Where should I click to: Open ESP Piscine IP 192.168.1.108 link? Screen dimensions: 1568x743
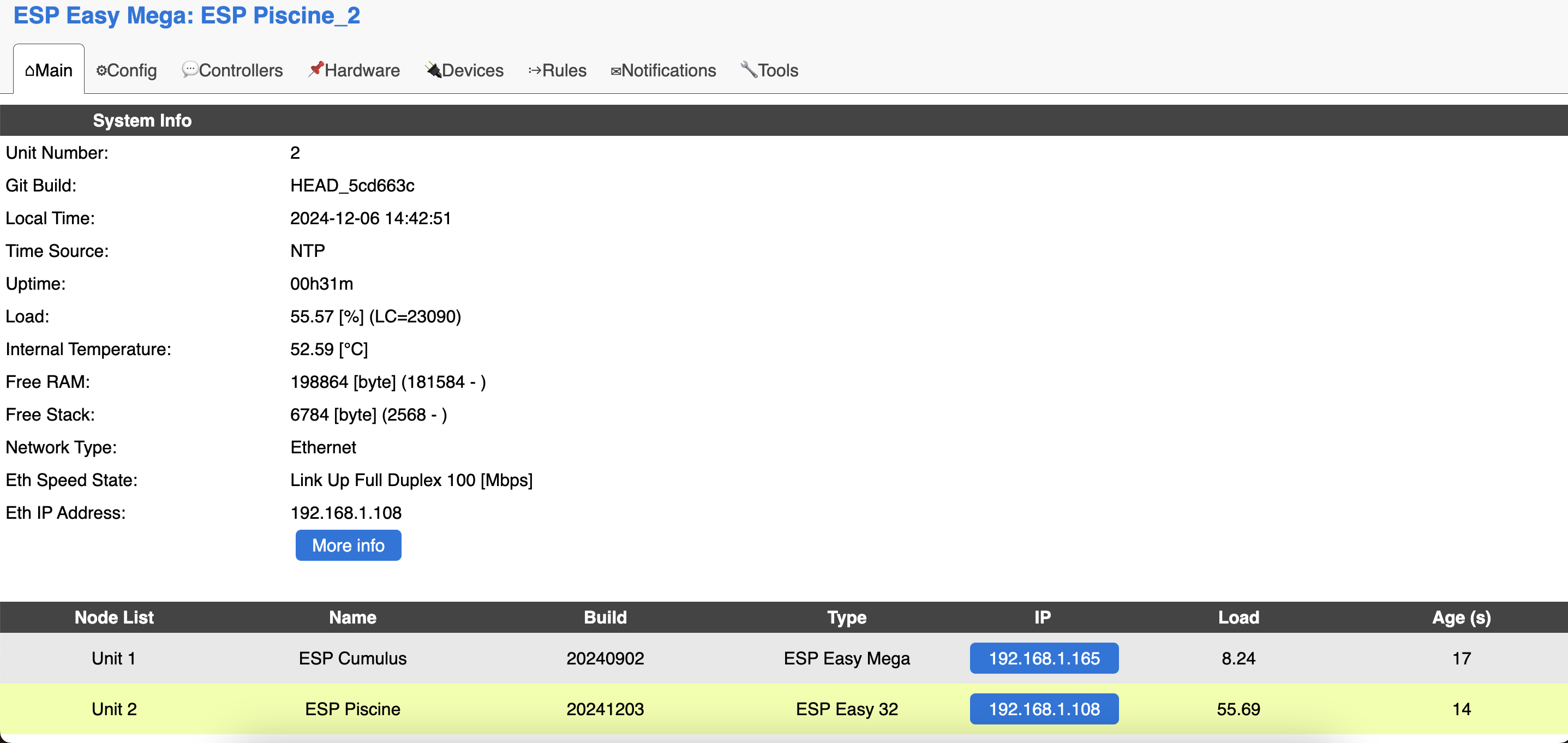tap(1043, 709)
